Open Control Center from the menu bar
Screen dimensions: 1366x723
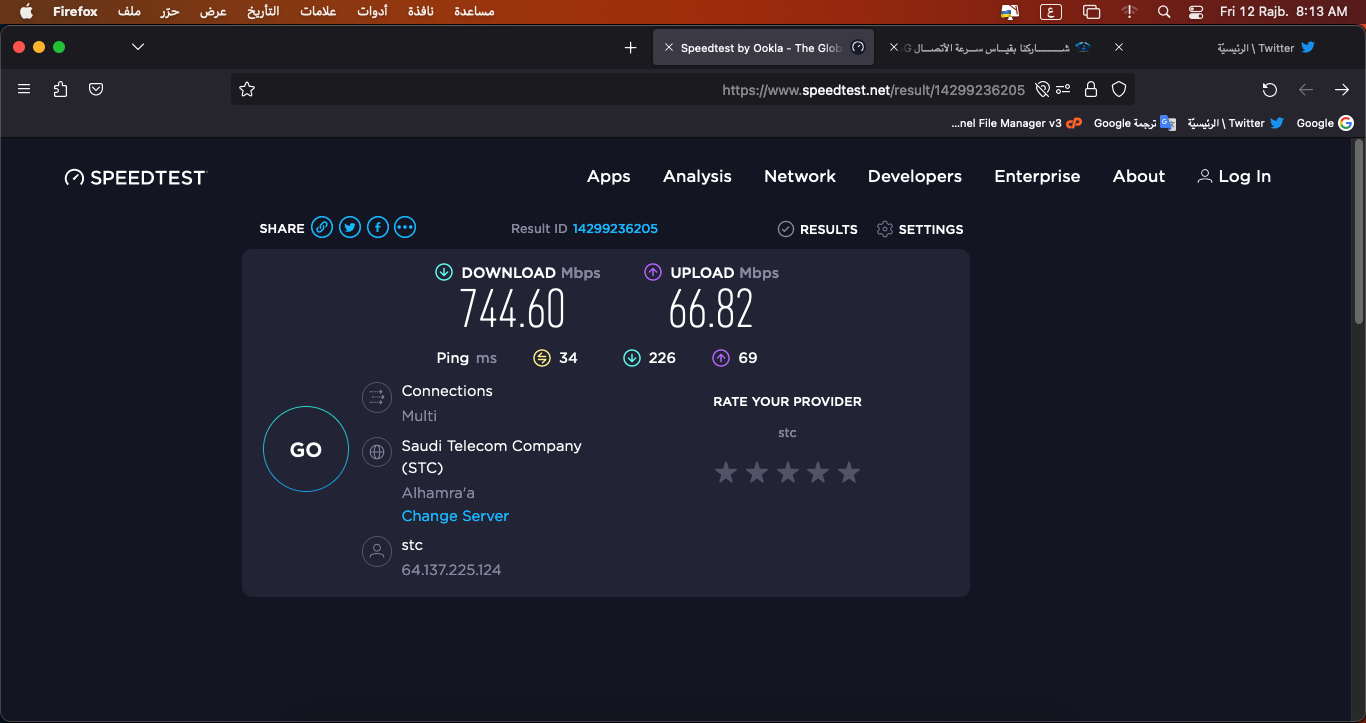click(x=1196, y=12)
